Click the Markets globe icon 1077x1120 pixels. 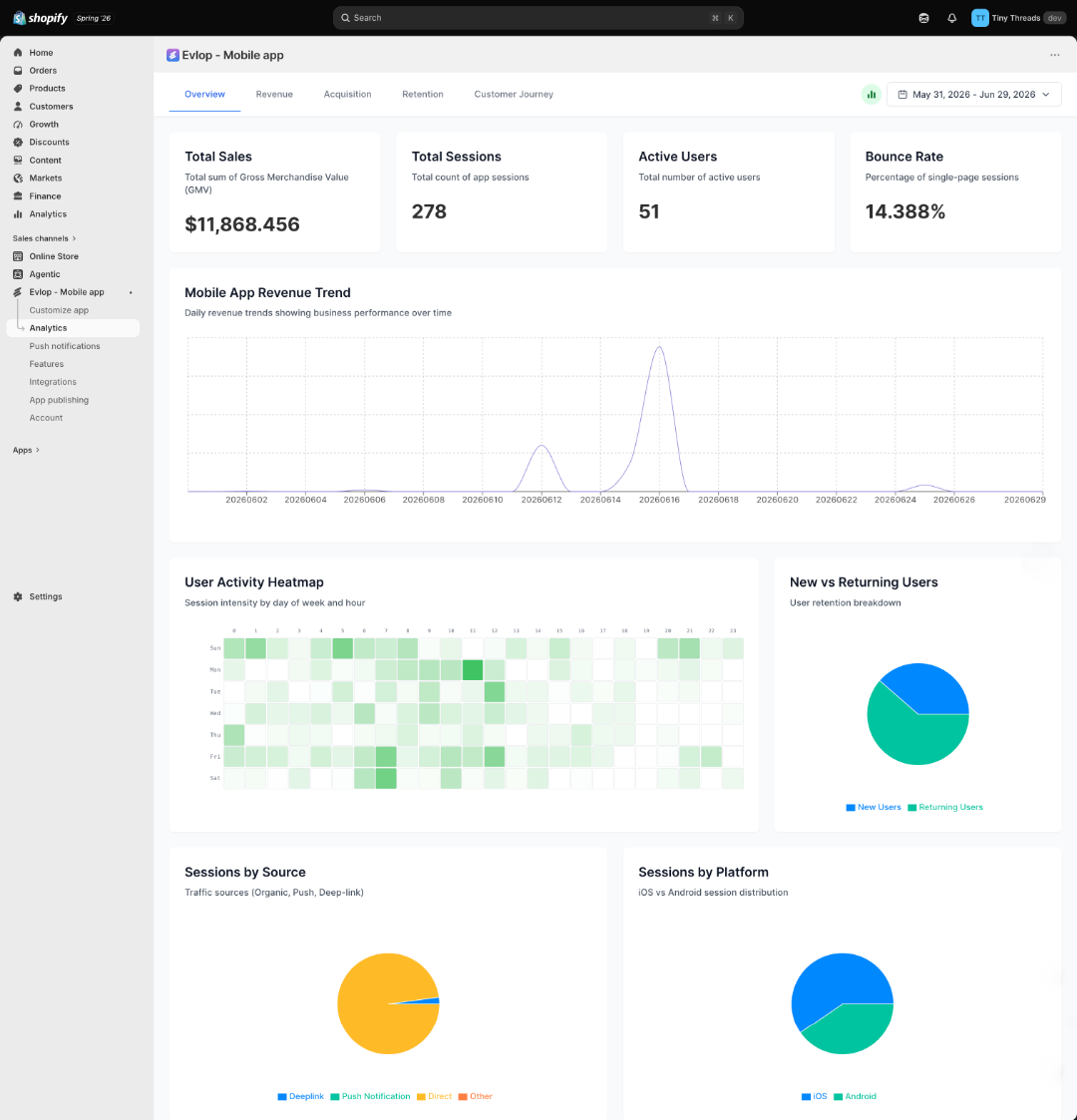(x=18, y=178)
